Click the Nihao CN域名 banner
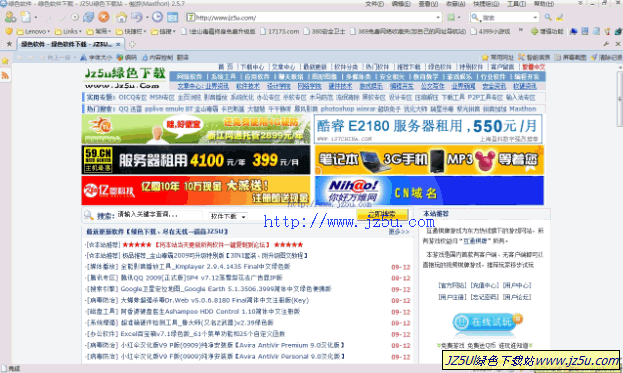This screenshot has width=623, height=373. pos(429,191)
